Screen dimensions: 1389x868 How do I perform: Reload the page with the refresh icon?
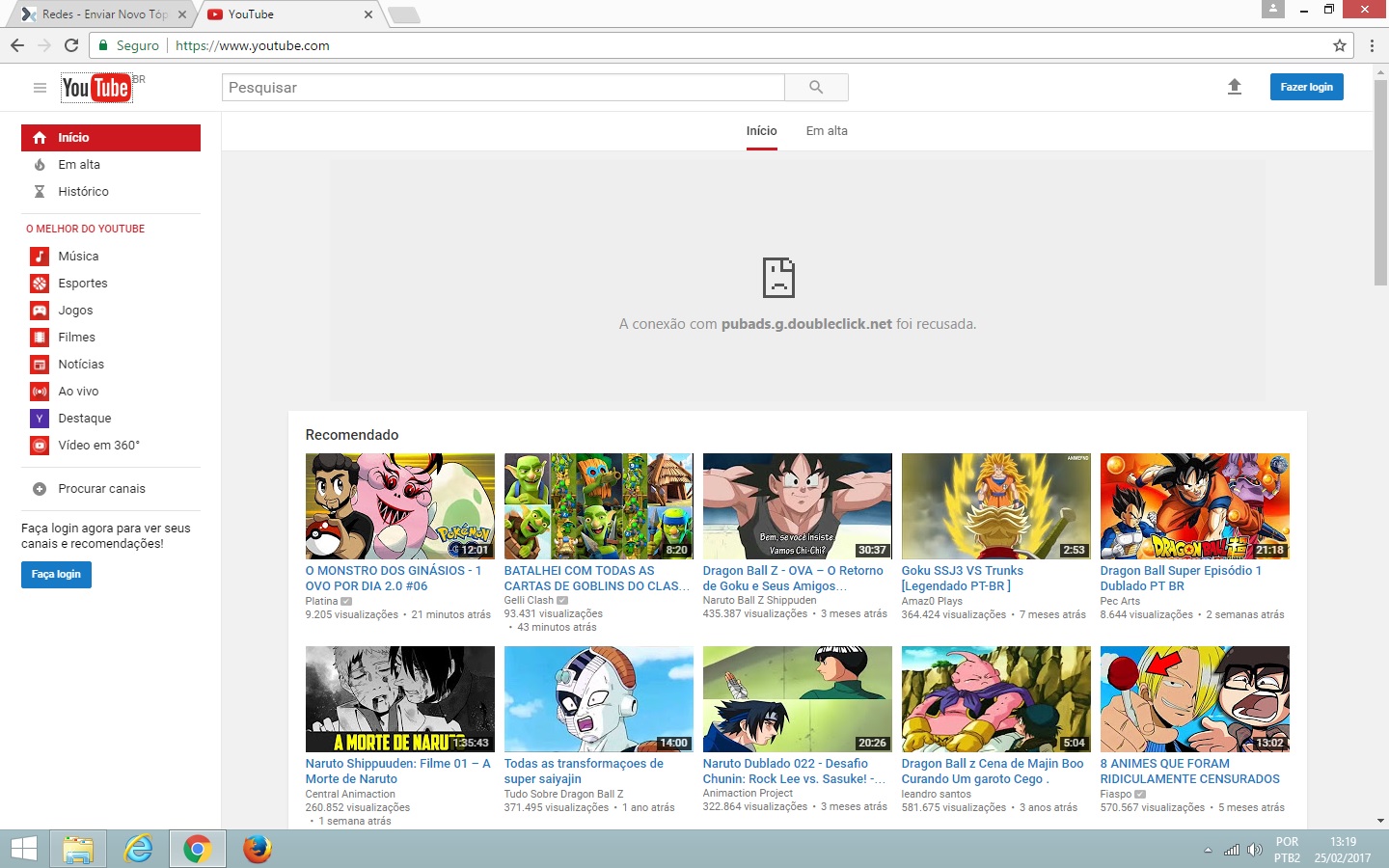(71, 45)
